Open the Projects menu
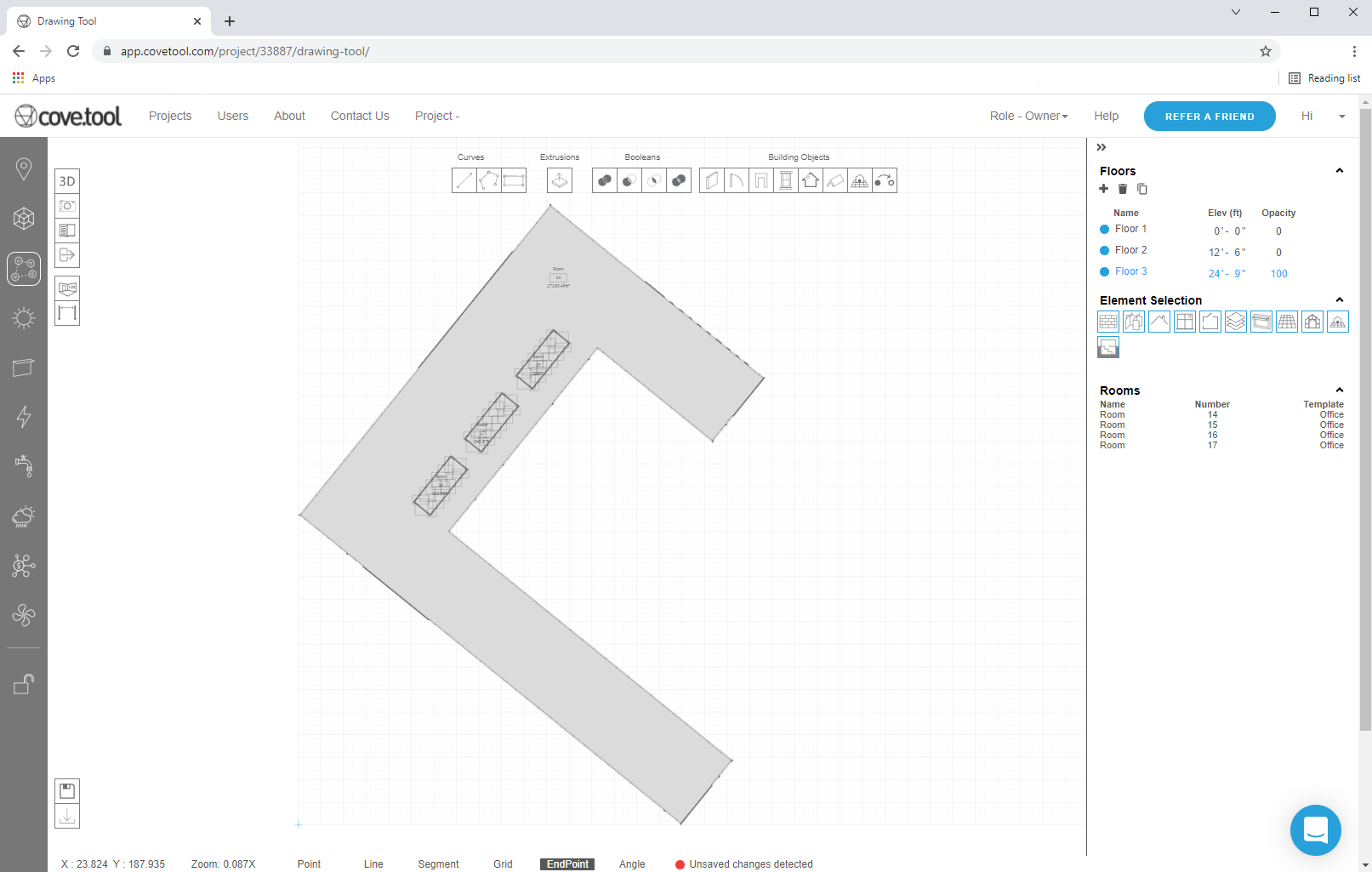Image resolution: width=1372 pixels, height=872 pixels. [170, 116]
